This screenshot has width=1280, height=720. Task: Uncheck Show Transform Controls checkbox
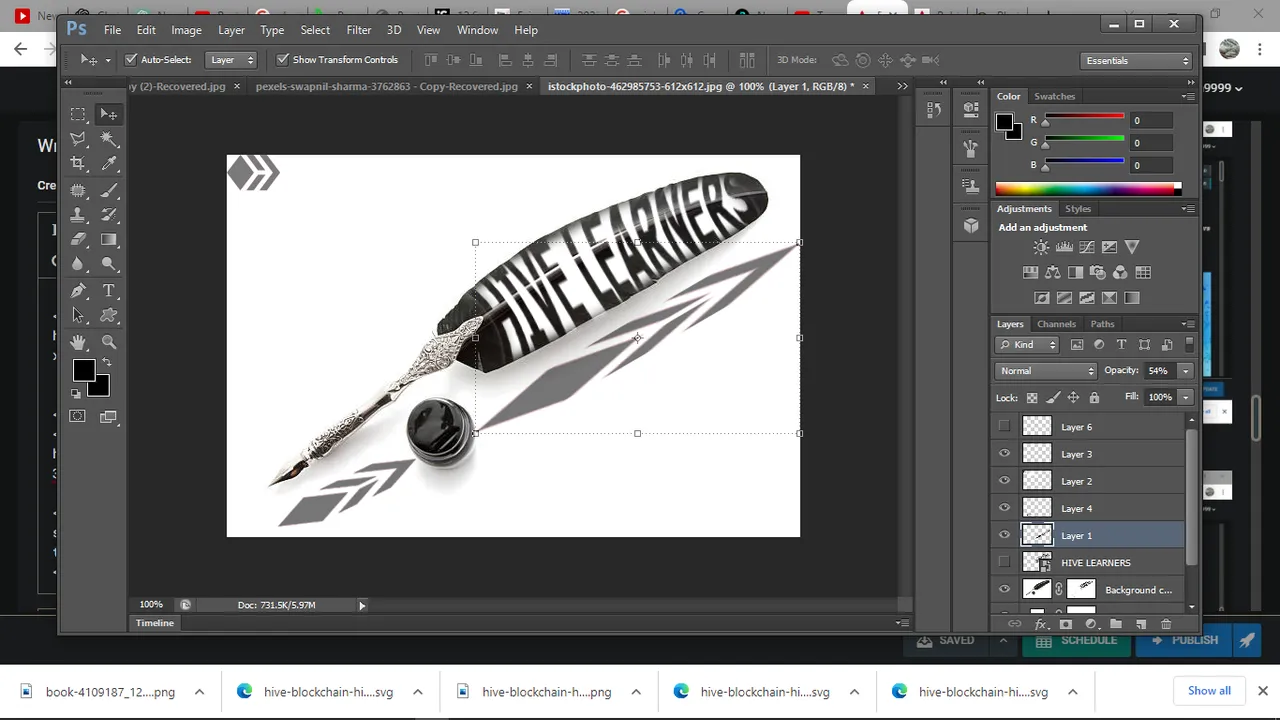[282, 60]
